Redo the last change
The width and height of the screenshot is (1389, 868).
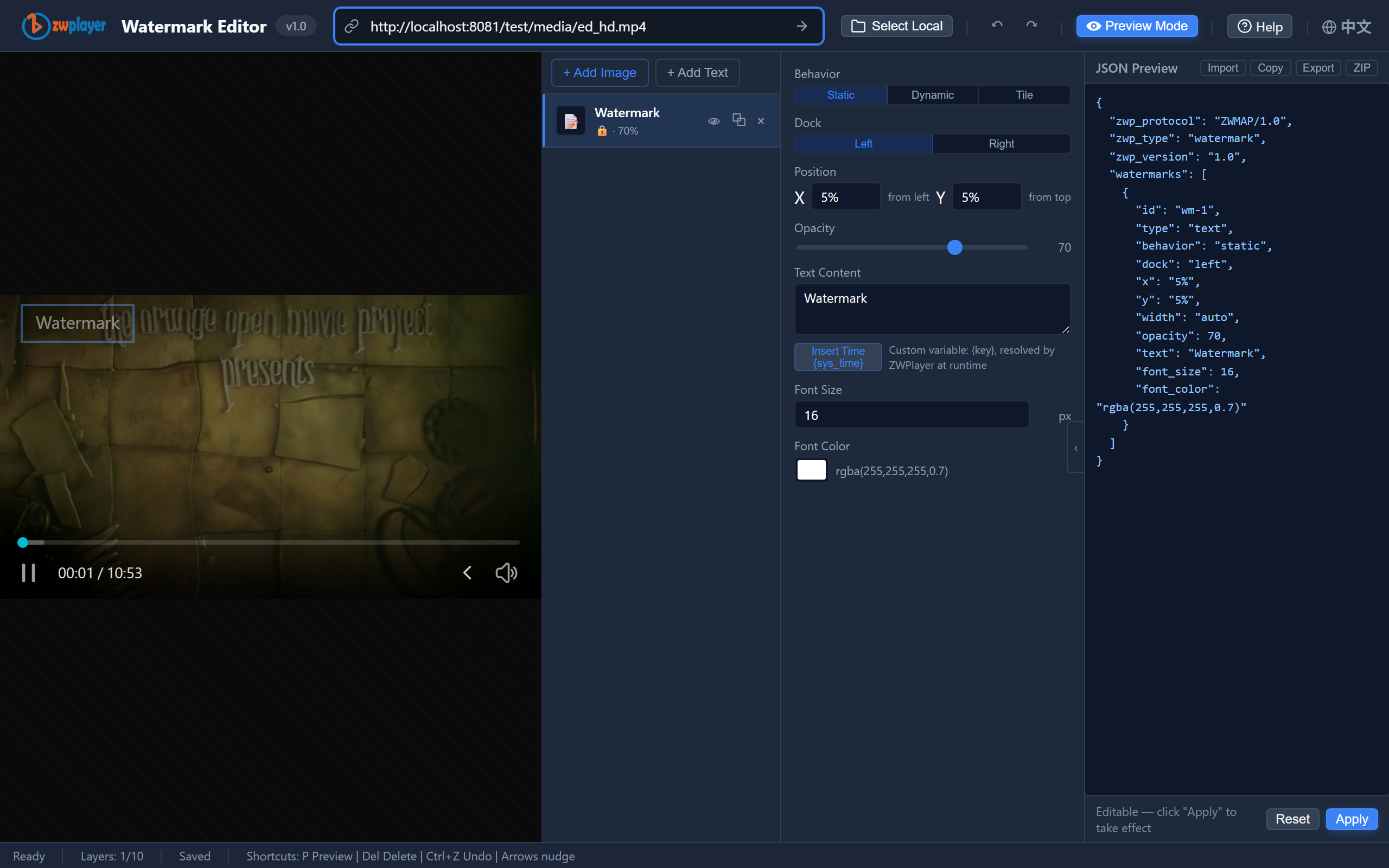1031,25
